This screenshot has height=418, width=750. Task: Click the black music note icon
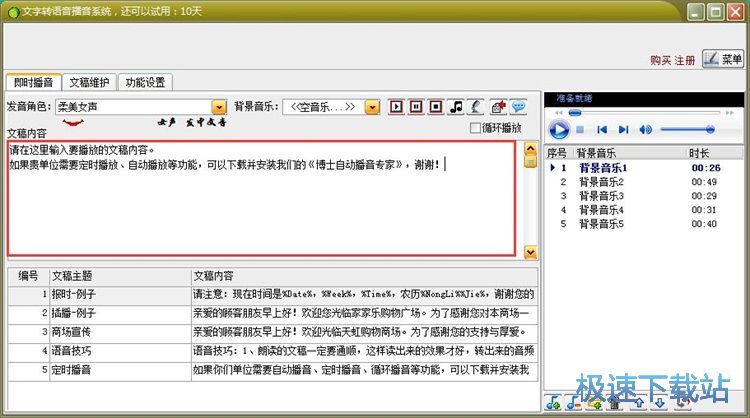point(456,107)
